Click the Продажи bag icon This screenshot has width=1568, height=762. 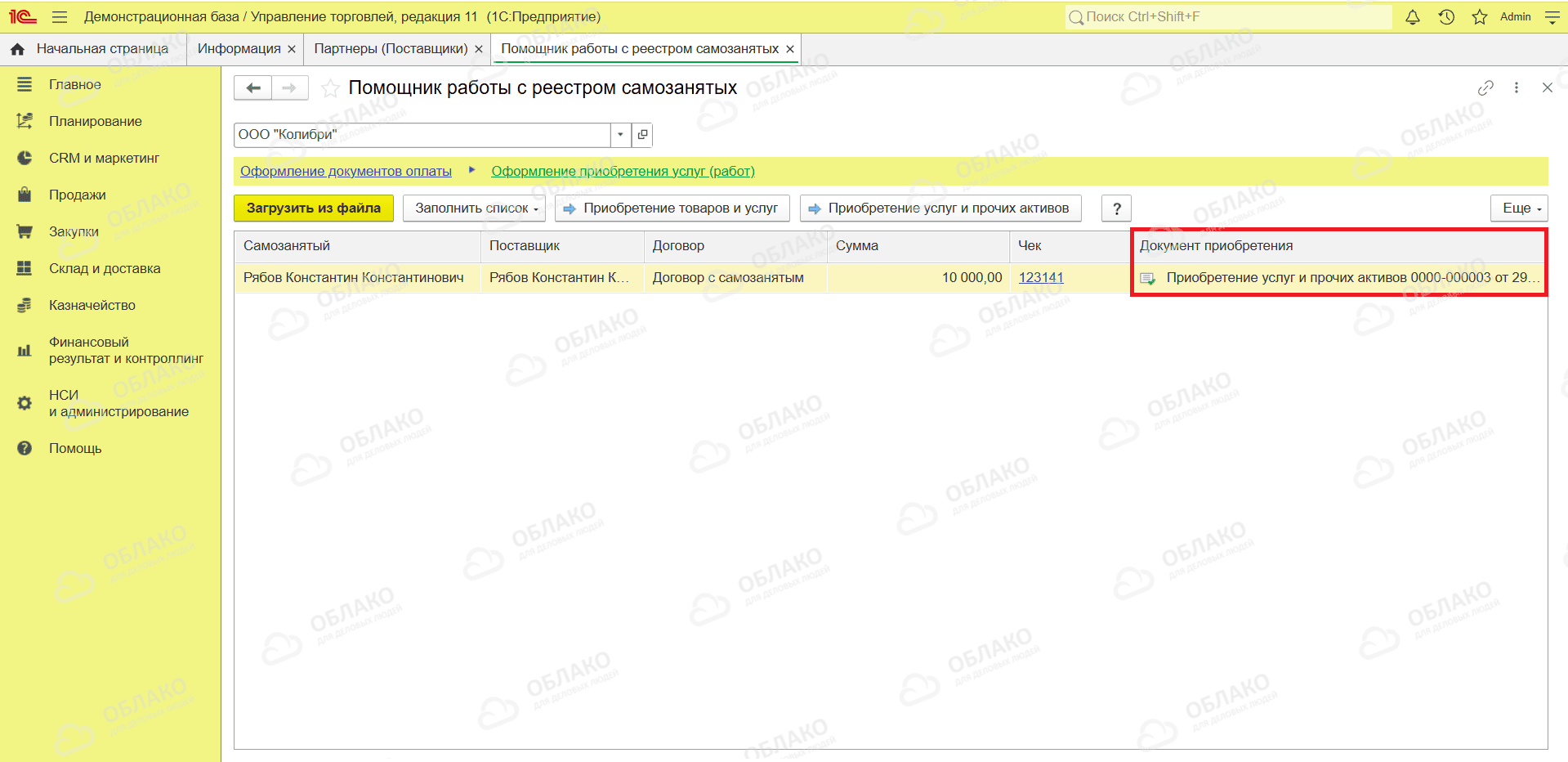click(25, 195)
